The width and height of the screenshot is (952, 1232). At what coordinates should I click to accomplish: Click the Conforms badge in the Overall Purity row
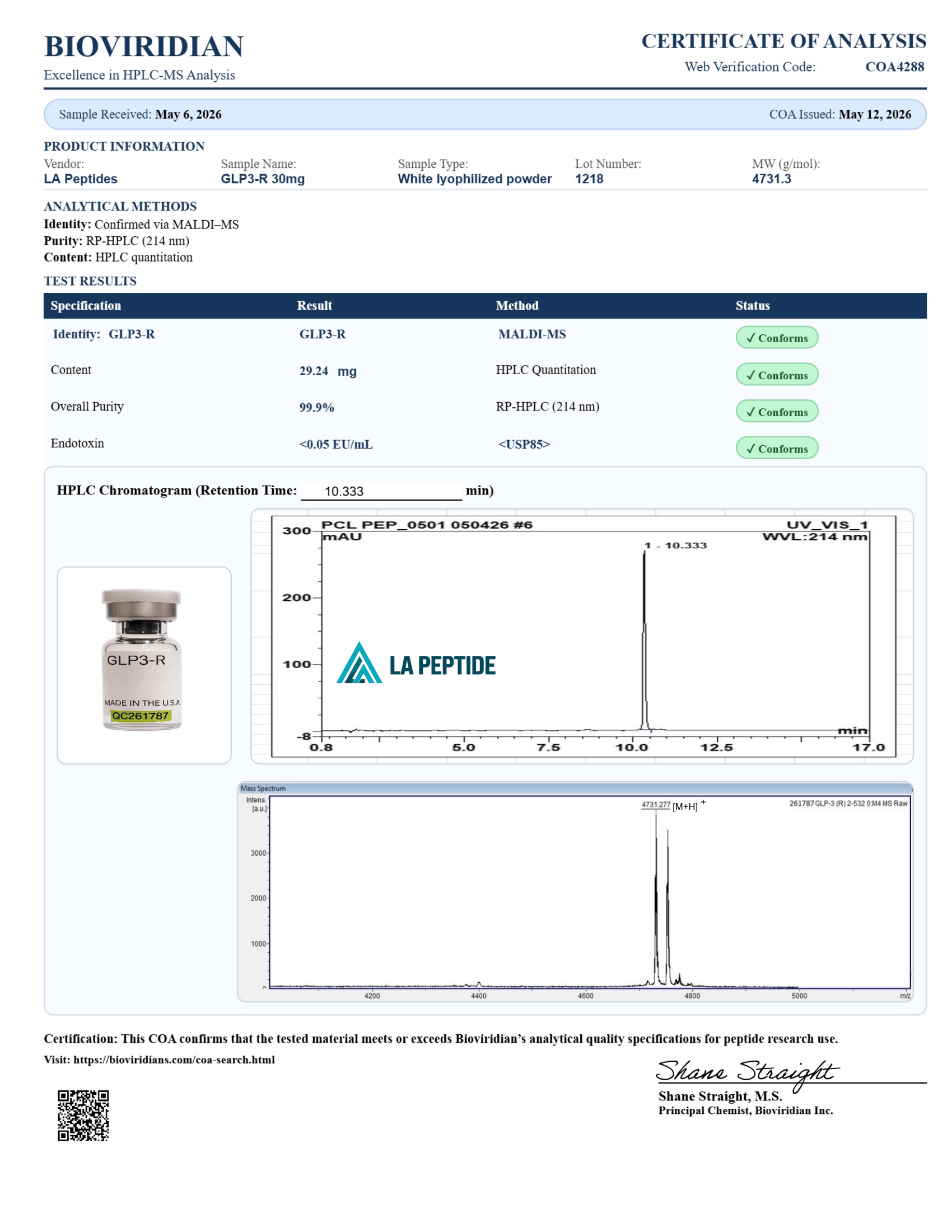(777, 411)
